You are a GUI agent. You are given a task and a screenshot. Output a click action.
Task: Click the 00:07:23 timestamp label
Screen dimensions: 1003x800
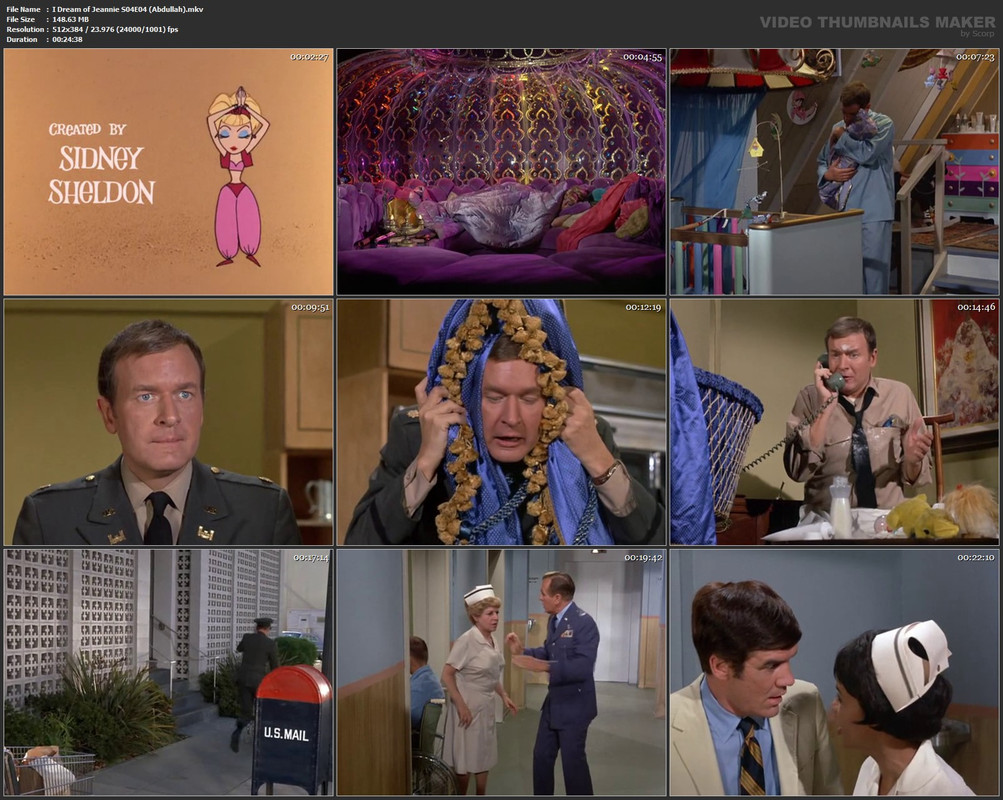[976, 57]
